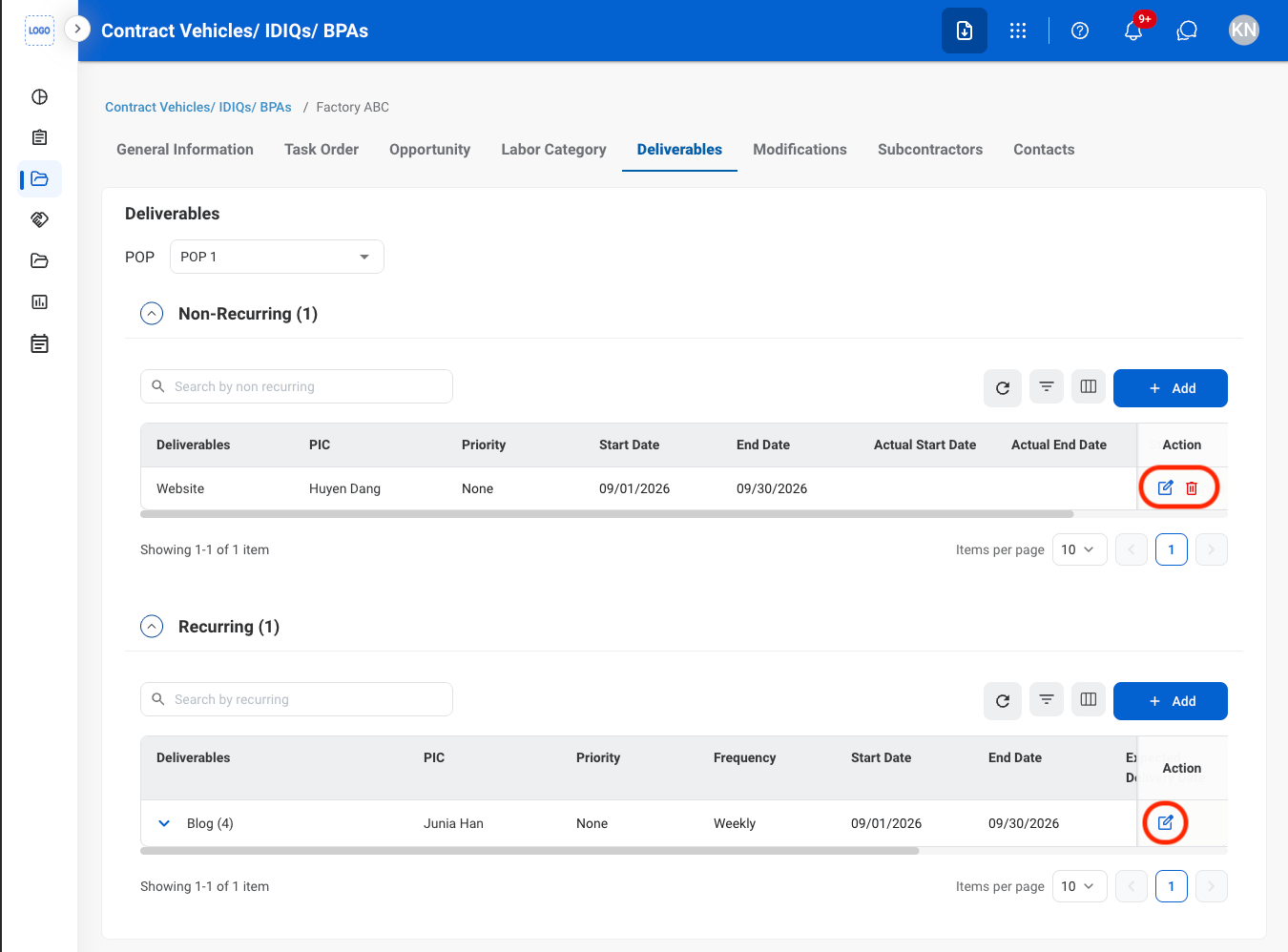Switch to the Modifications tab

pyautogui.click(x=800, y=150)
